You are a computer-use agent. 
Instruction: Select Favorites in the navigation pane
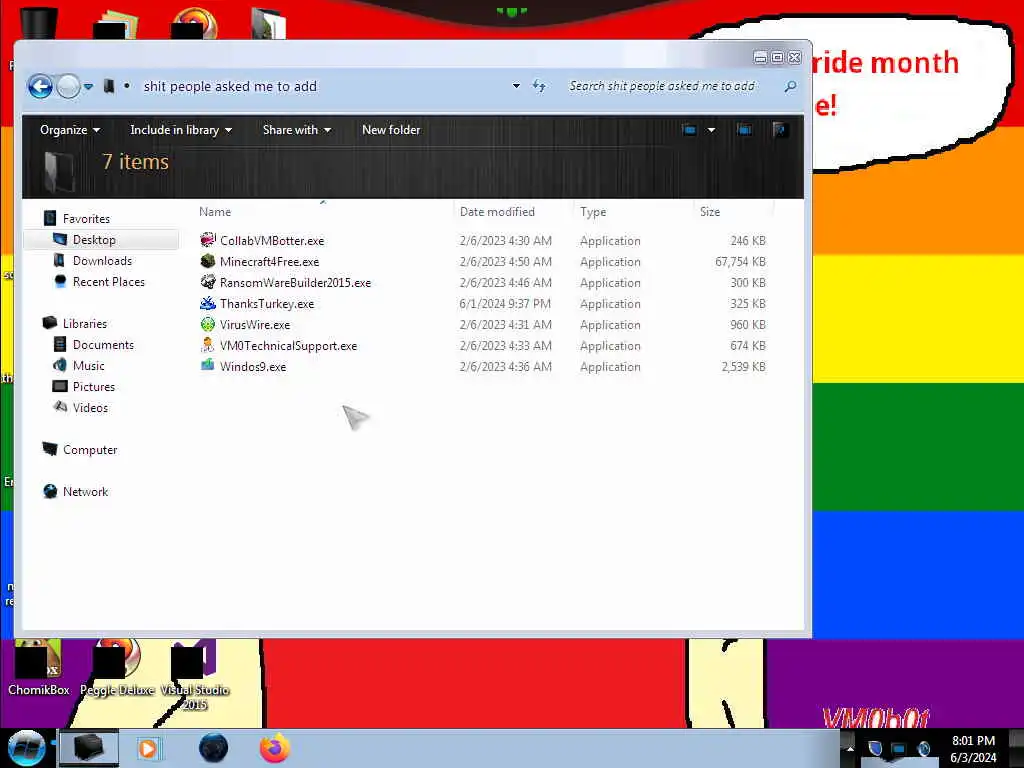(x=86, y=219)
